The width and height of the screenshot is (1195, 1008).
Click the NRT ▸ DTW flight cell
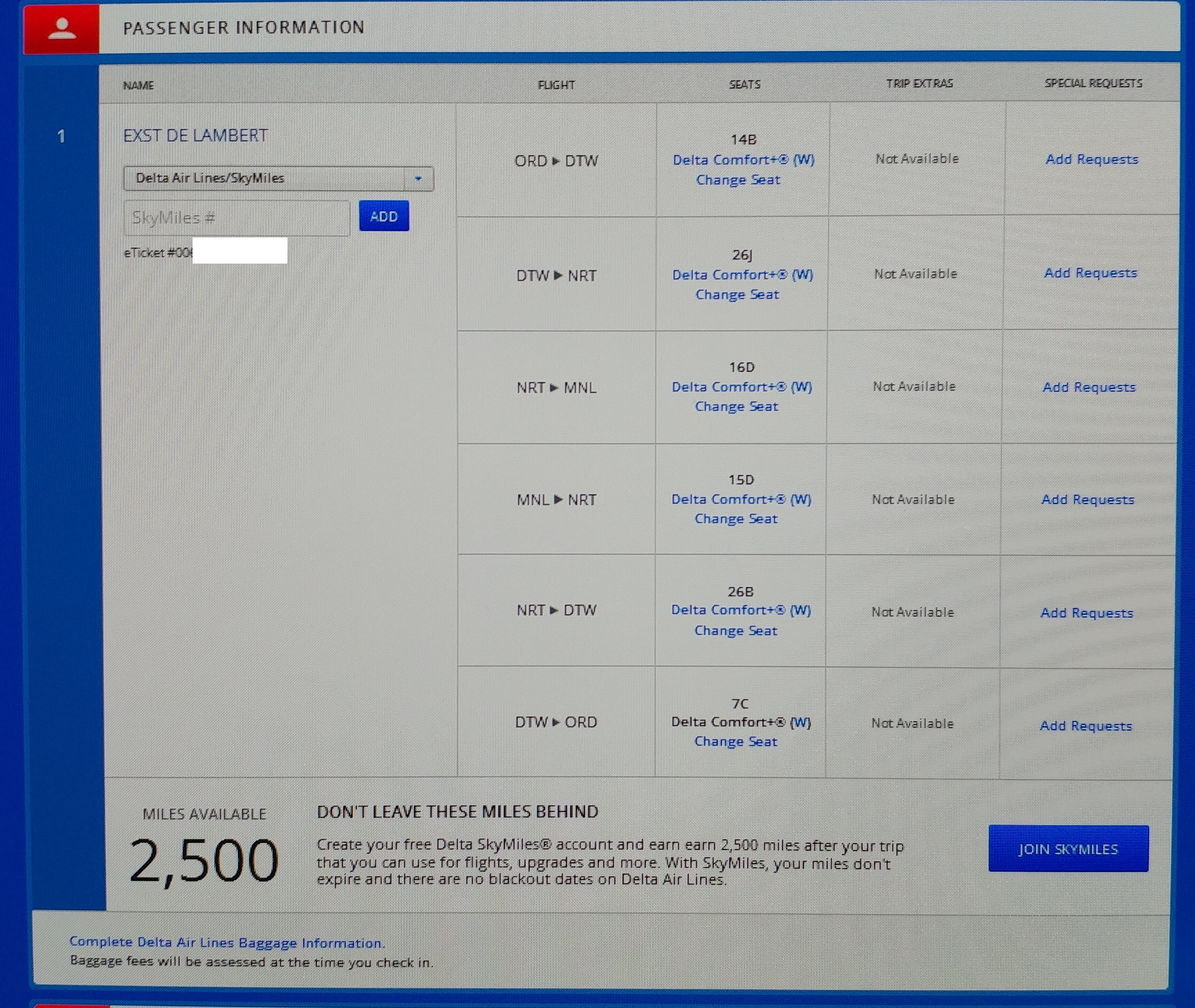(556, 610)
